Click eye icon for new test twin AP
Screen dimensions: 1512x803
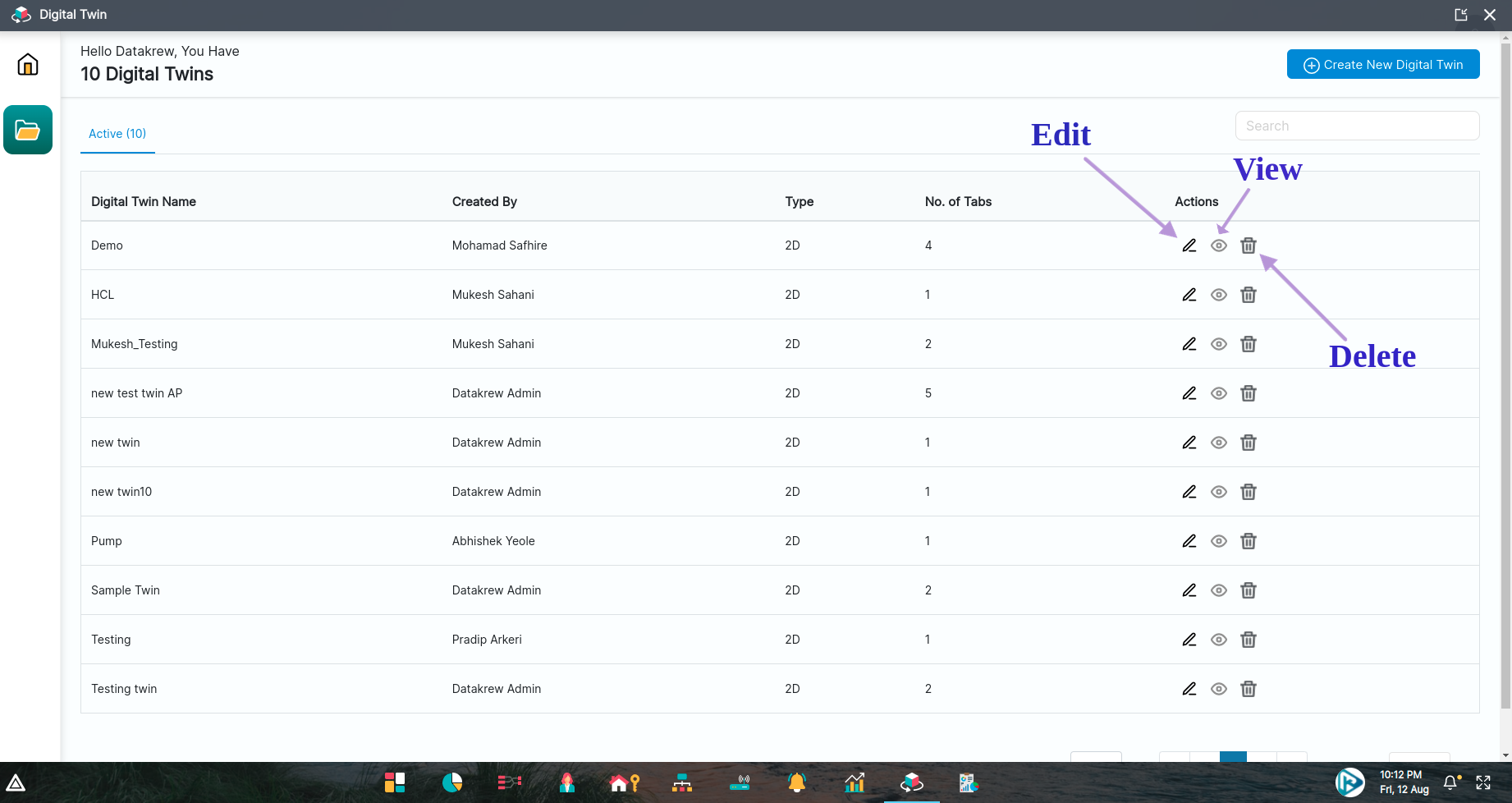click(1218, 393)
